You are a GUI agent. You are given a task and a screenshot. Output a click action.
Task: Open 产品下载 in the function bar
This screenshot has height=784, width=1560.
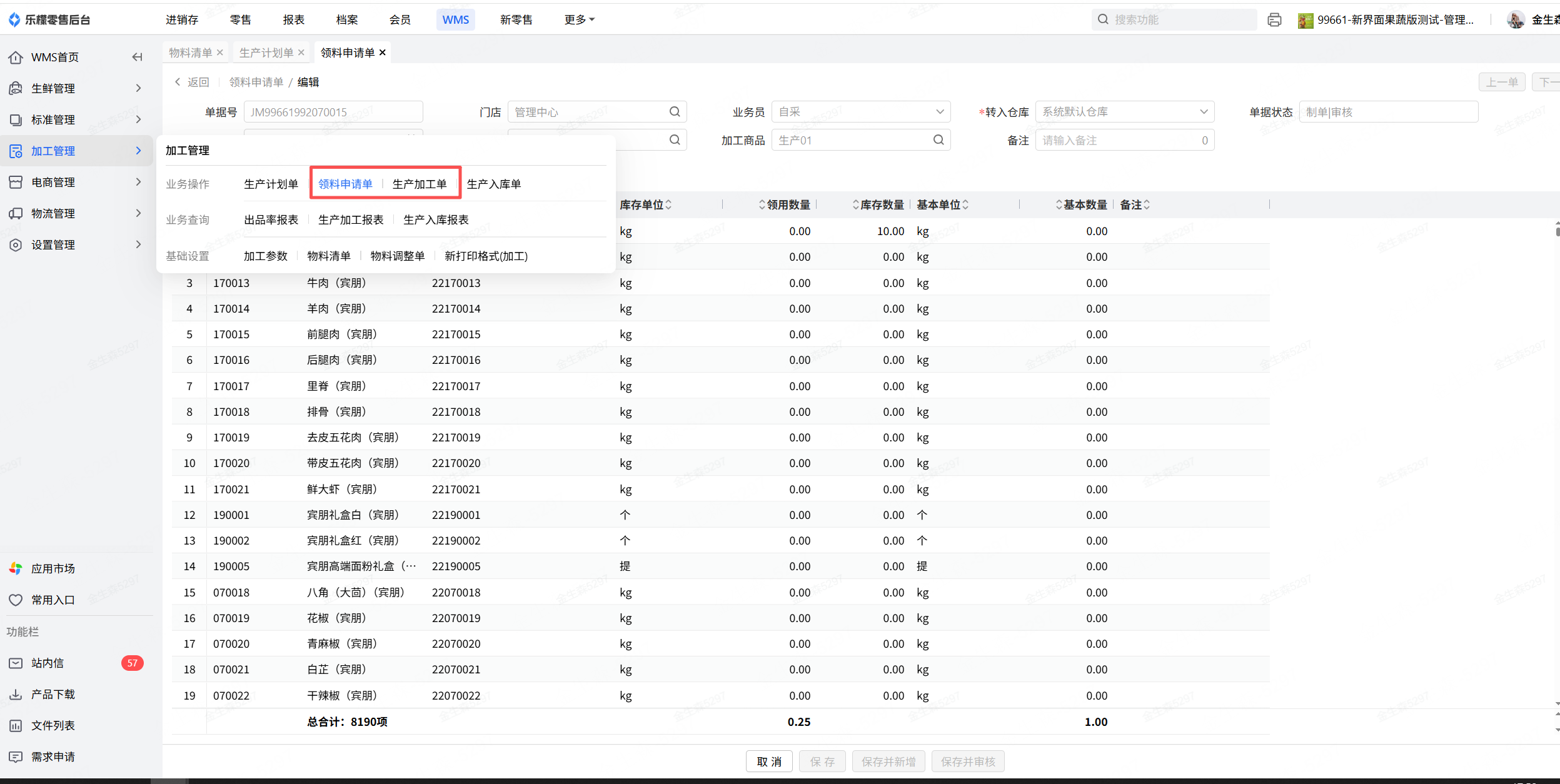pyautogui.click(x=53, y=694)
